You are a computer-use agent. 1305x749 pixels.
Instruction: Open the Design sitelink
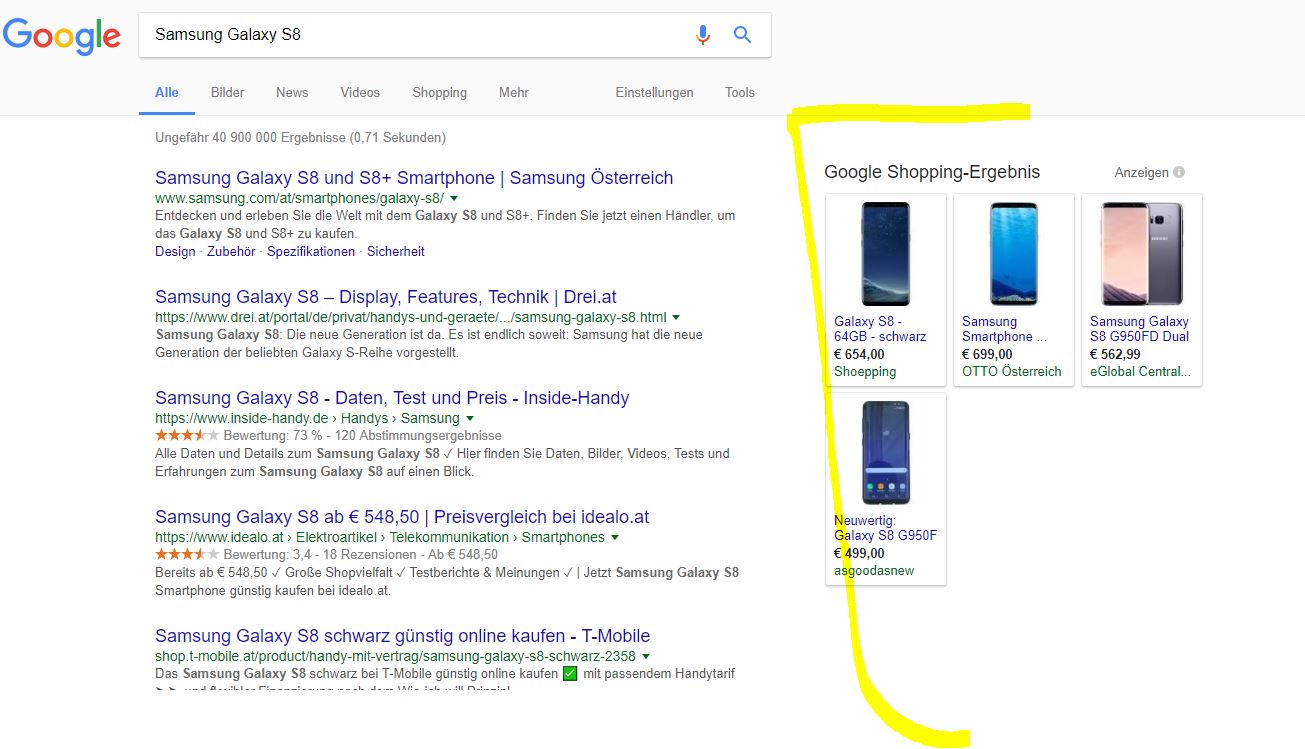175,251
